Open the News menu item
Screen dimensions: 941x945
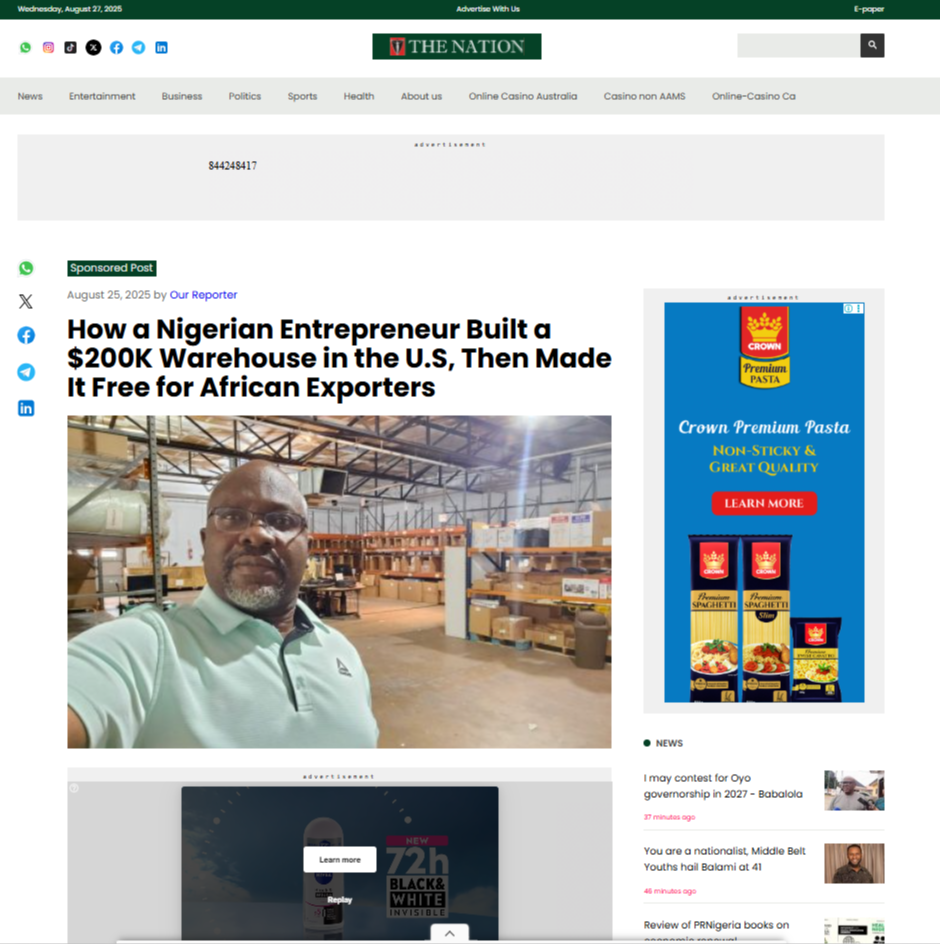(x=30, y=96)
